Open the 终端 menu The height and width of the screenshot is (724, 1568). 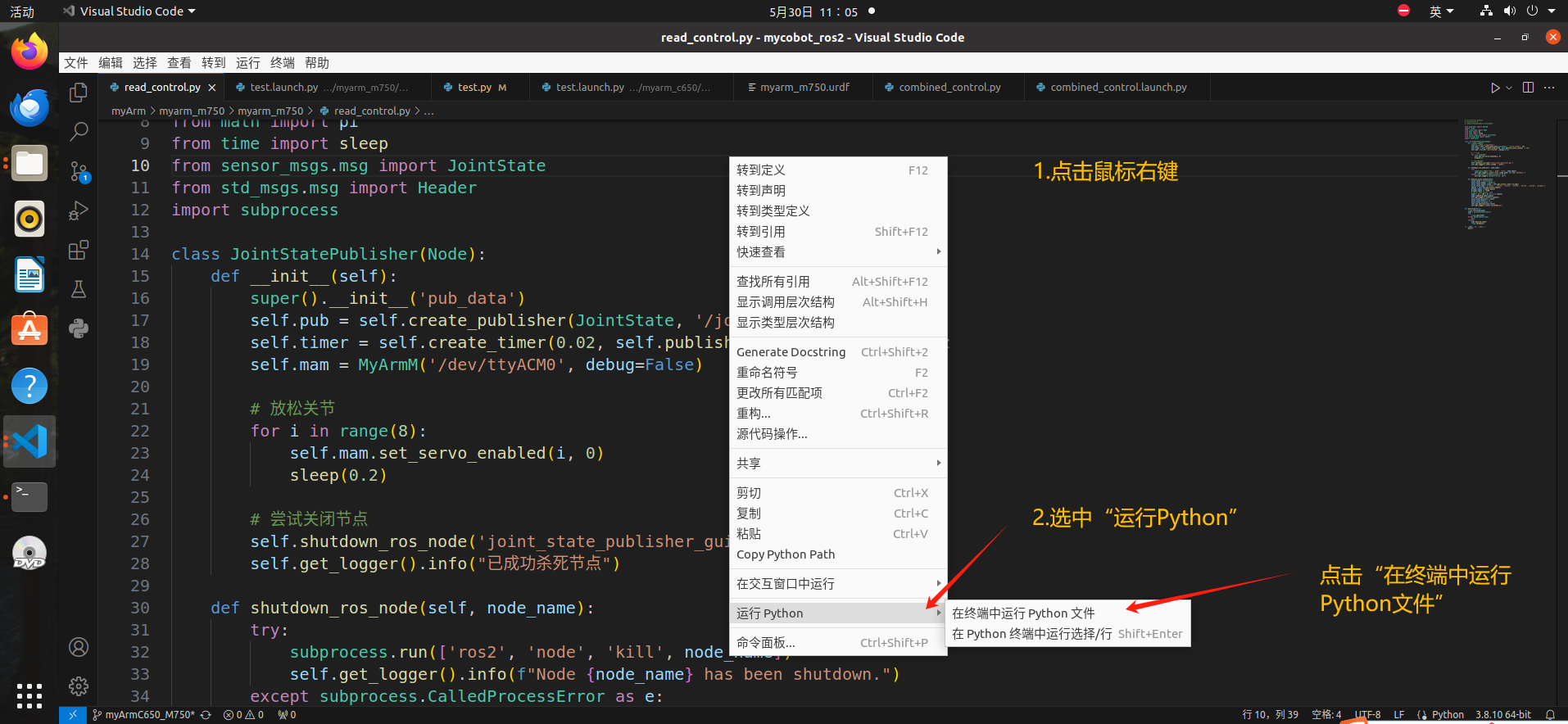[283, 63]
